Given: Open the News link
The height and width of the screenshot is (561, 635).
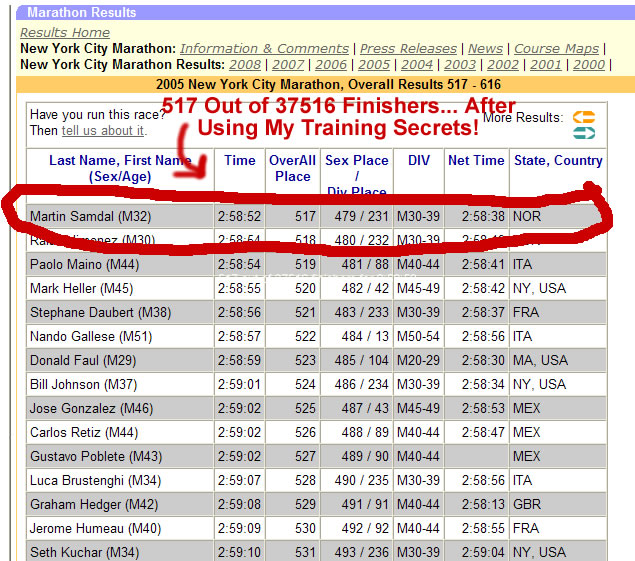Looking at the screenshot, I should (x=485, y=49).
